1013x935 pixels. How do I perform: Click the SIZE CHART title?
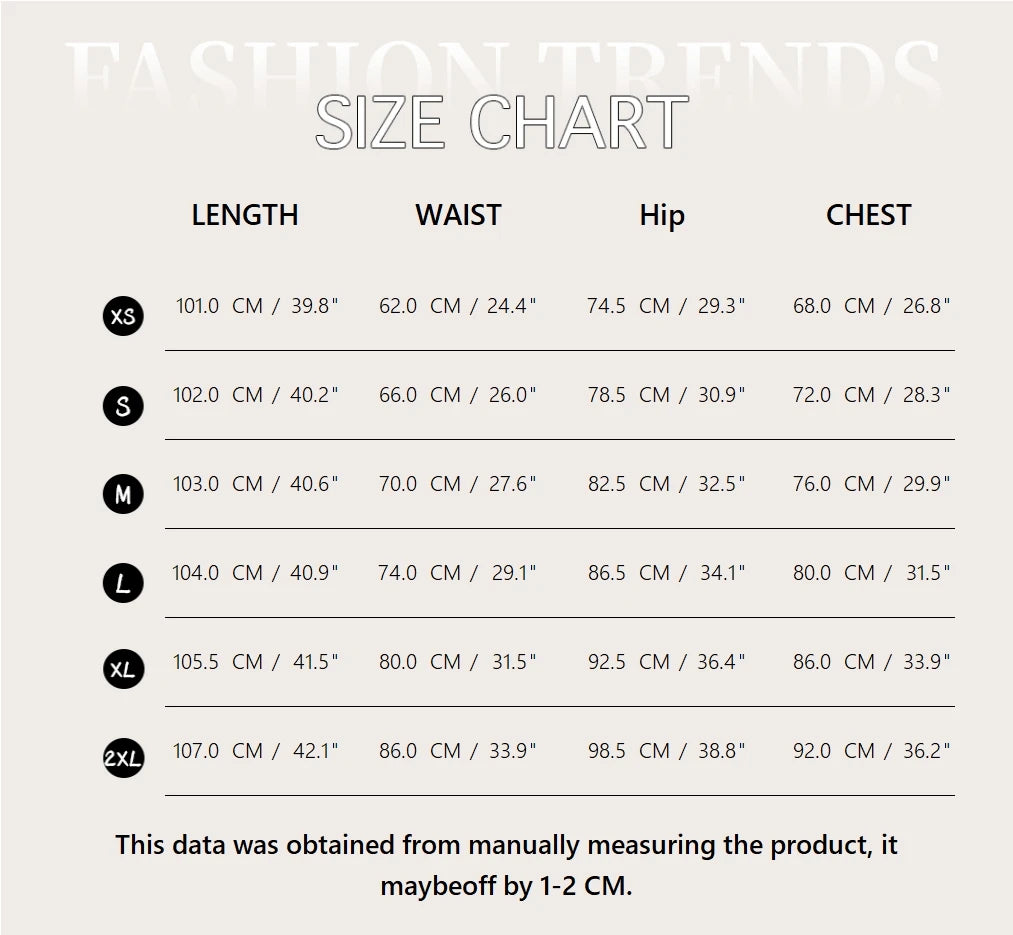[x=502, y=123]
